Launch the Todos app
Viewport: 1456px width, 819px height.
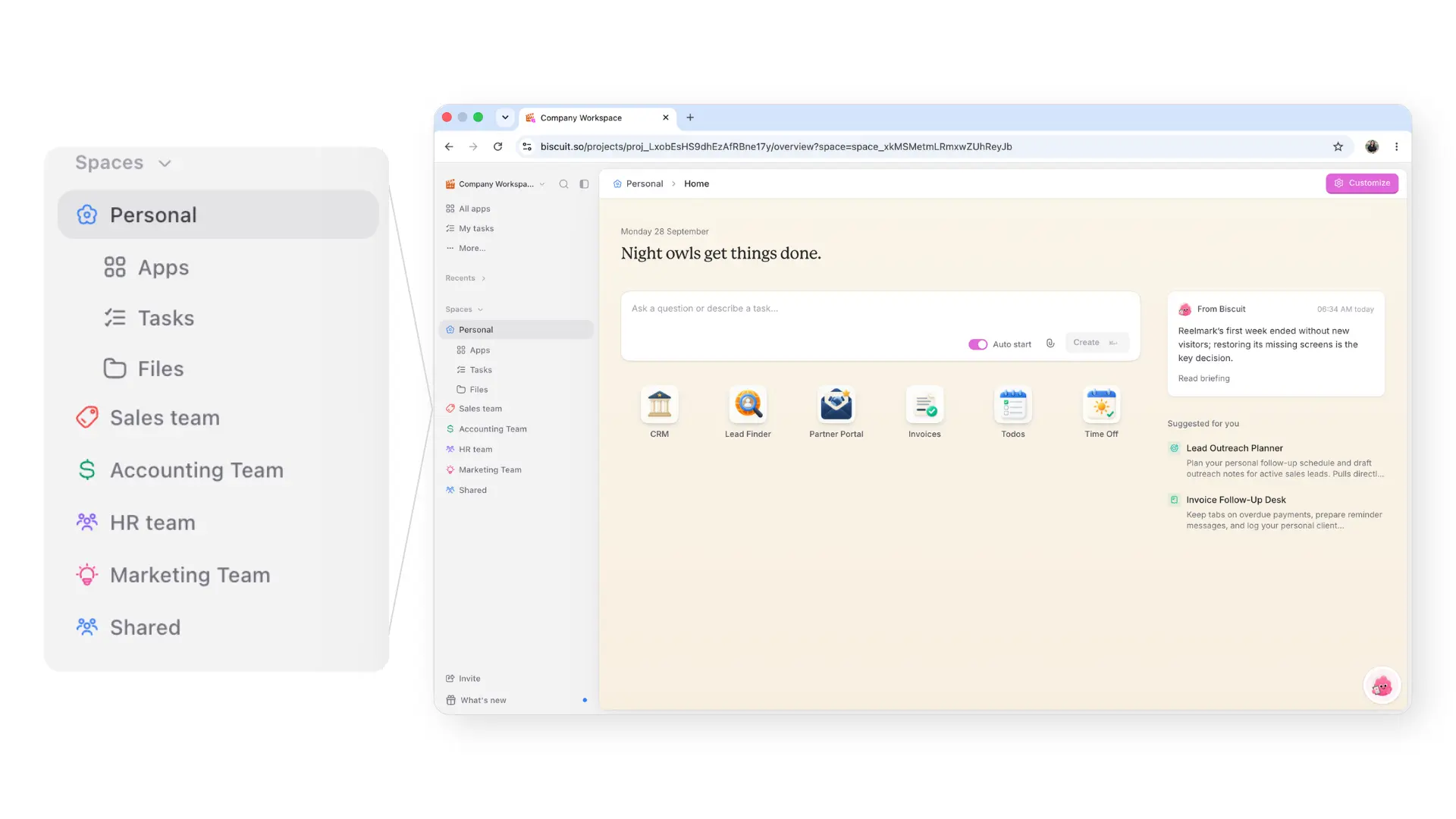(x=1012, y=405)
